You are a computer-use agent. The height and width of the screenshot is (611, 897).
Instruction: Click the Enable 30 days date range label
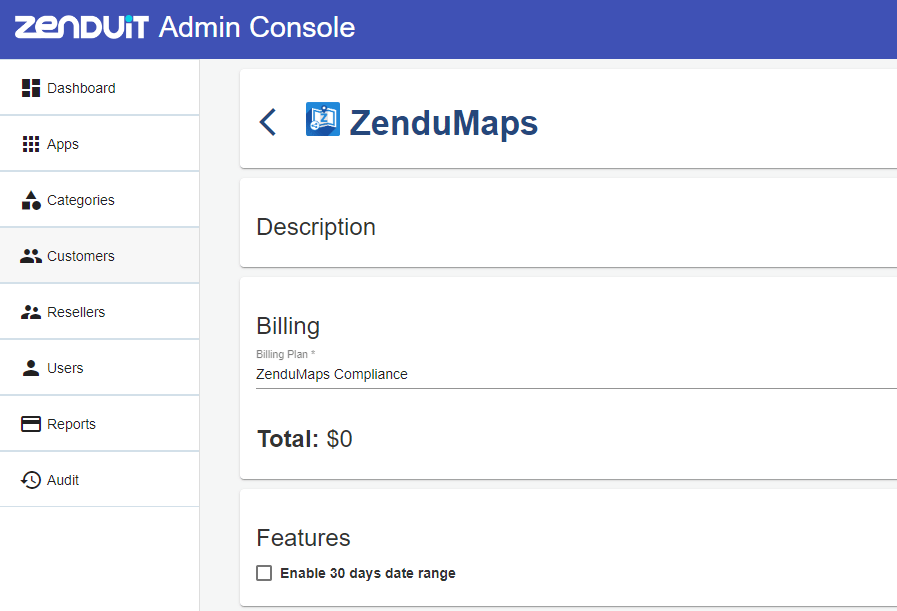click(x=368, y=573)
